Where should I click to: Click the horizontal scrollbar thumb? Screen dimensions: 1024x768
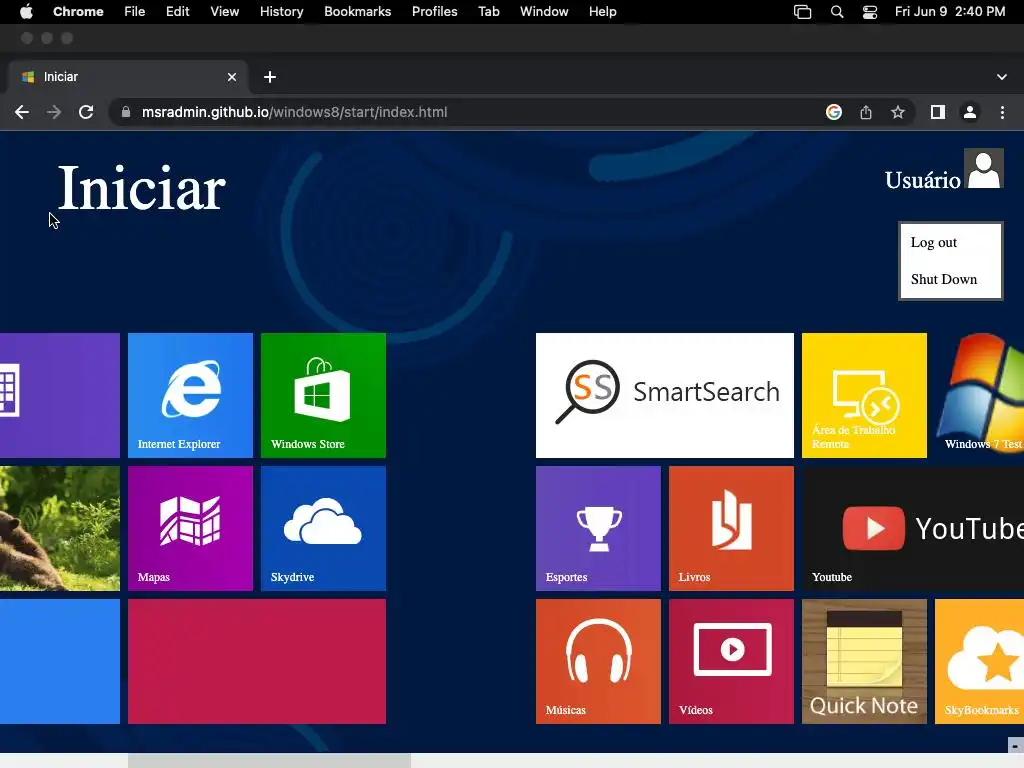click(x=269, y=761)
